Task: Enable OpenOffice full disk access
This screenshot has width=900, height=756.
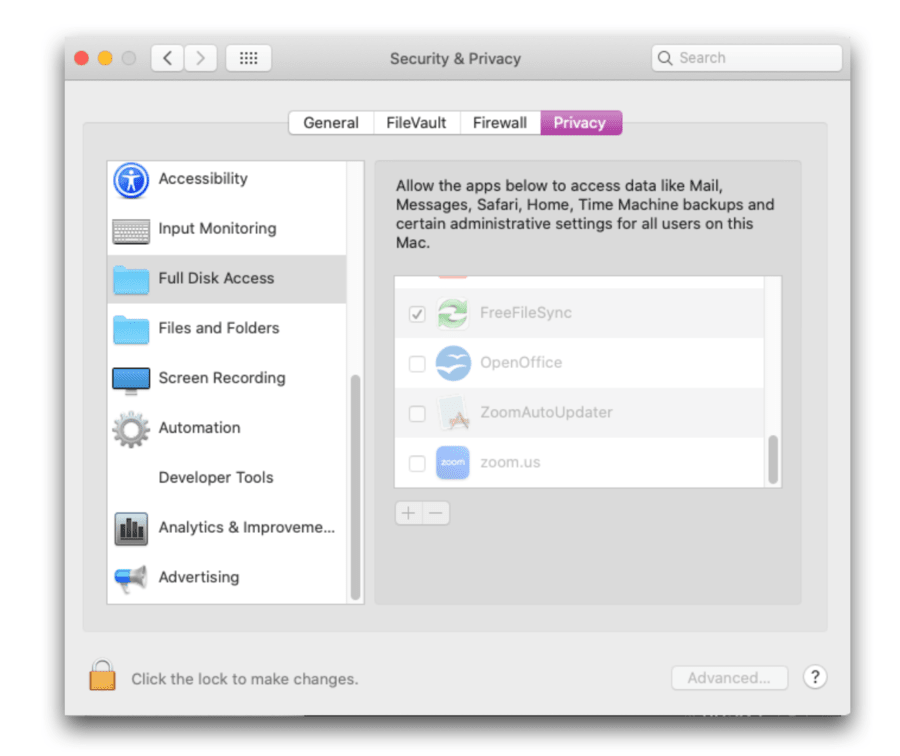Action: tap(417, 363)
